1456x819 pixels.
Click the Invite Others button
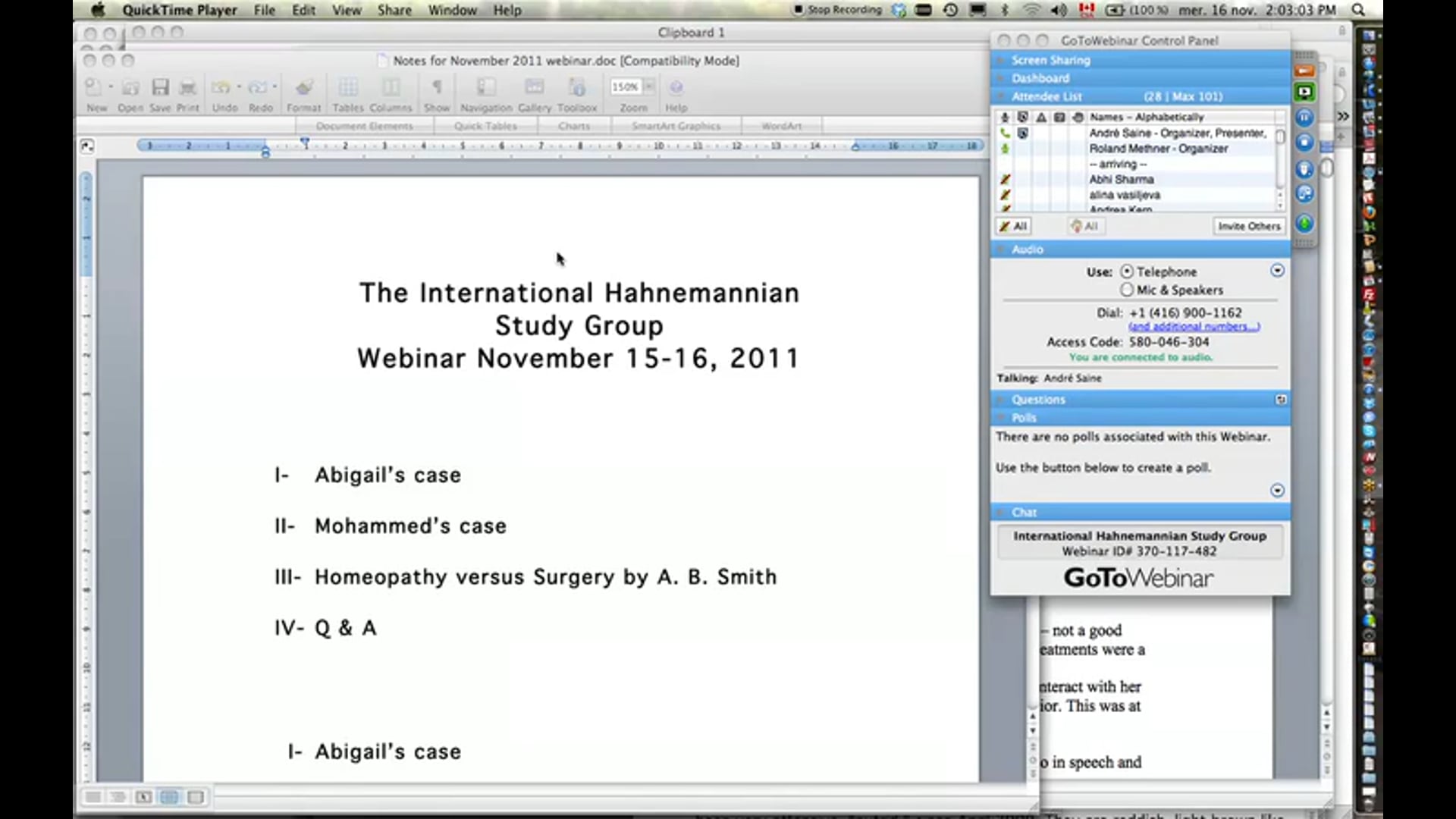[x=1249, y=225]
